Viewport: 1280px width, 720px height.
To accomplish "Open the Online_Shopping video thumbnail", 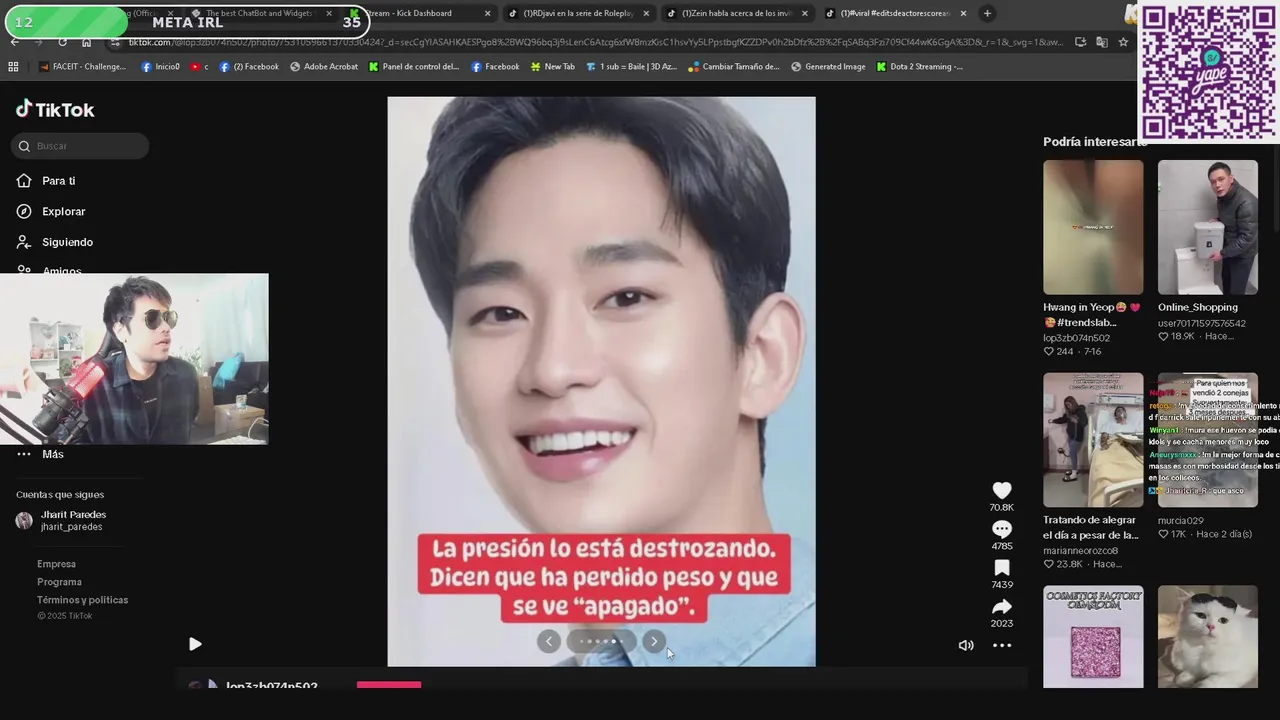I will 1208,227.
